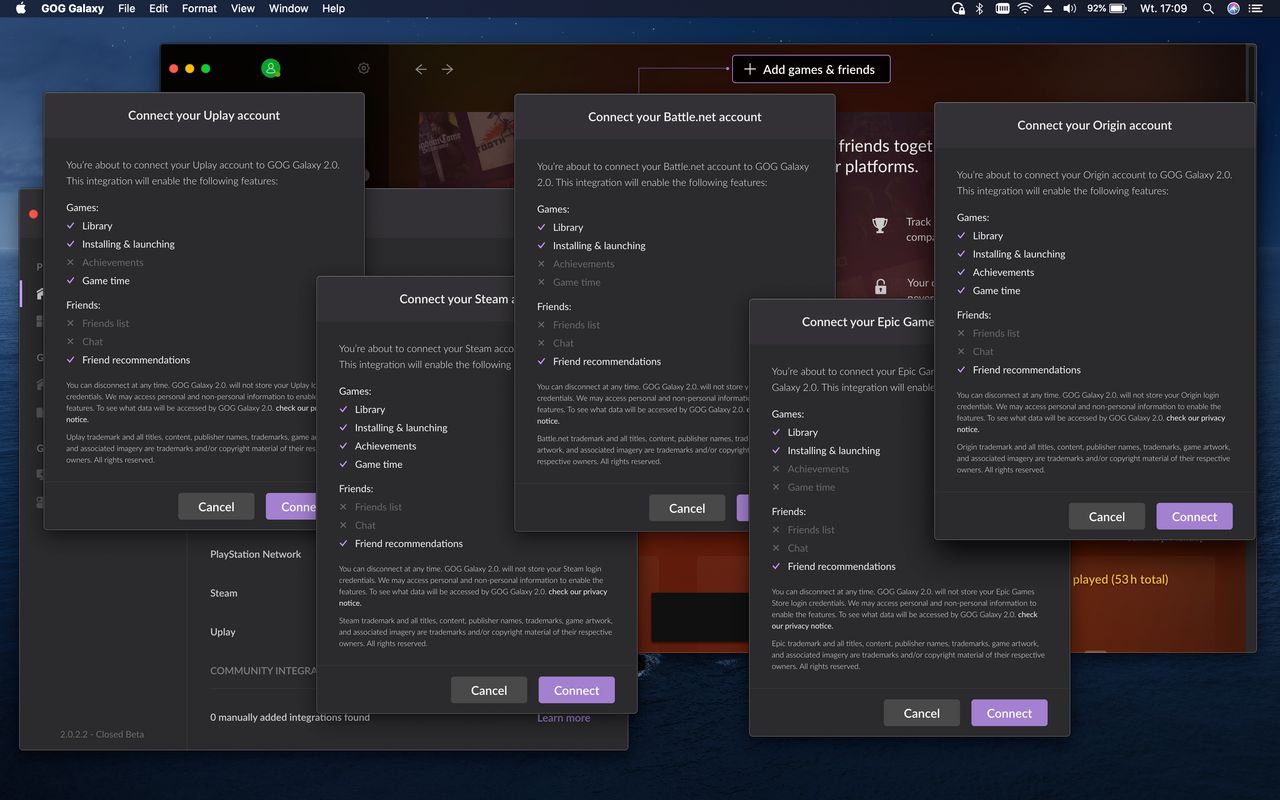Open the Format menu
1280x800 pixels.
point(199,8)
